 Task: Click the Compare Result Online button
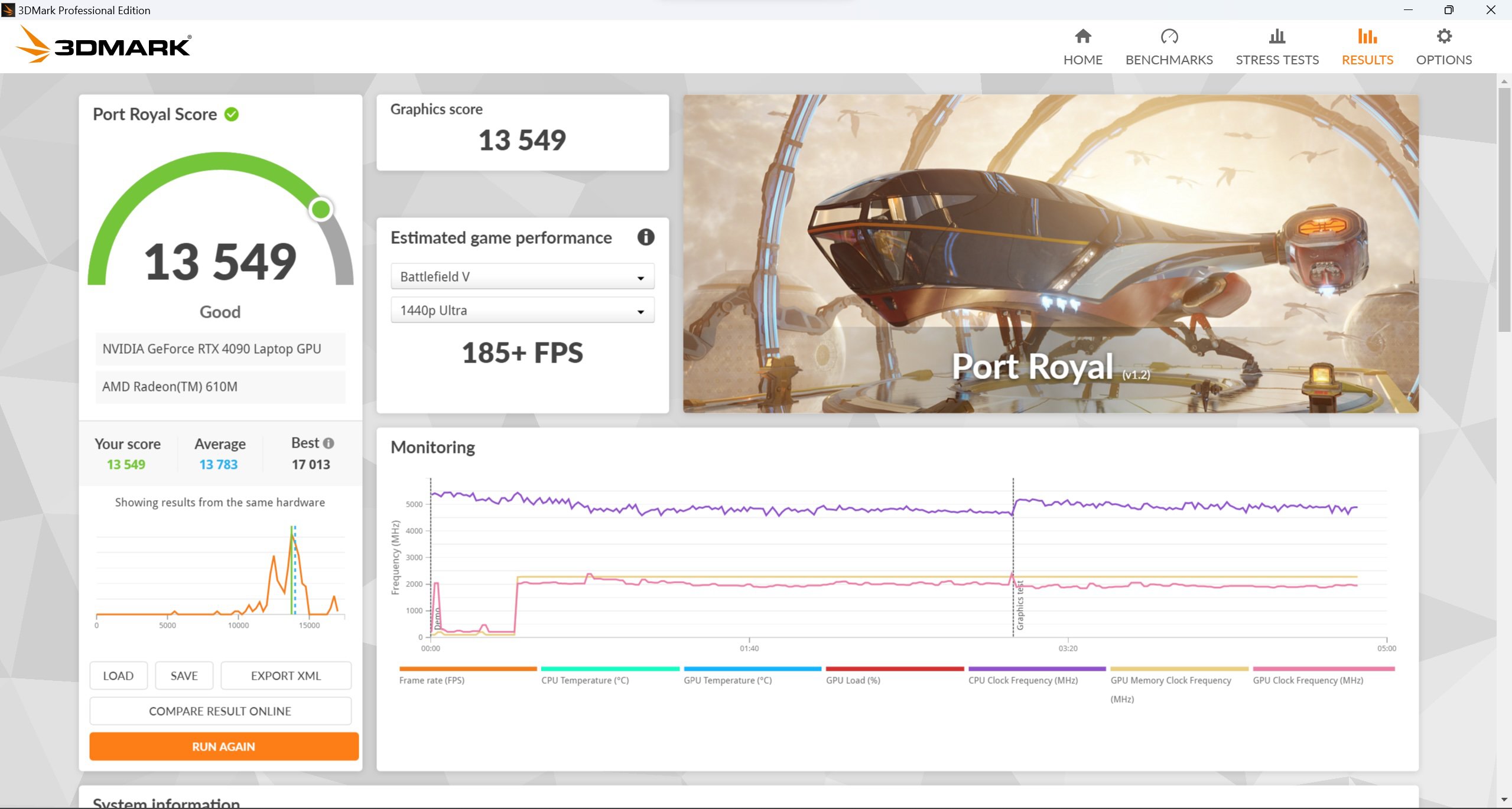[x=219, y=711]
